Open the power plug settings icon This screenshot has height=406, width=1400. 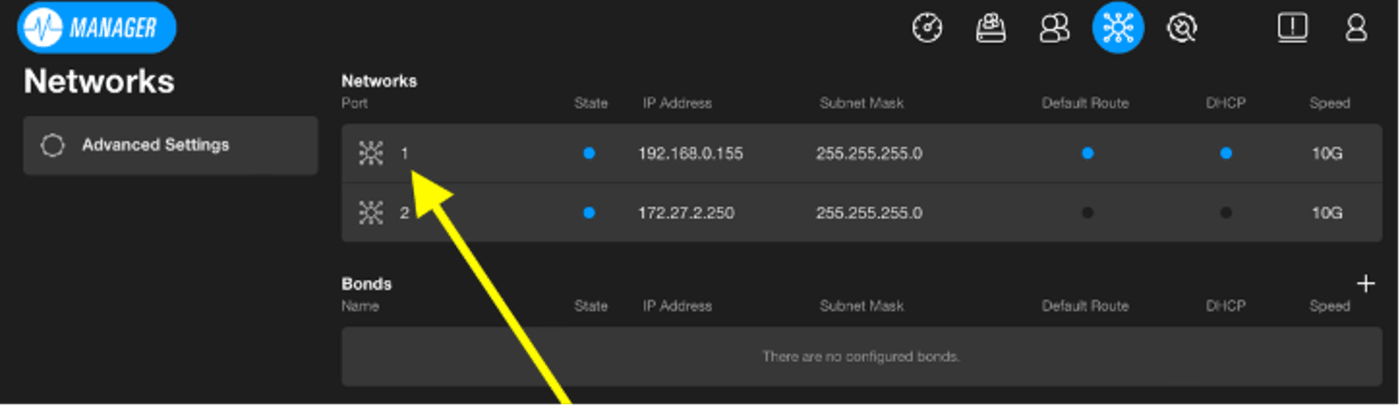(x=1181, y=28)
